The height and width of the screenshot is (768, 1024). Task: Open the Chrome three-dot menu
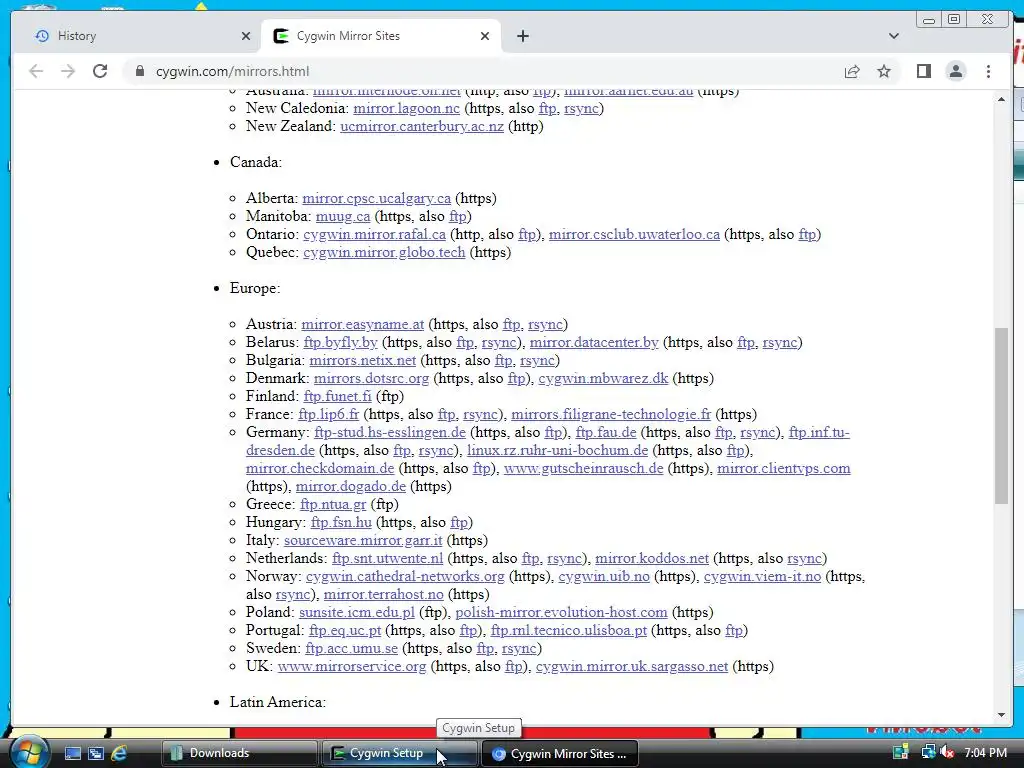pos(988,71)
